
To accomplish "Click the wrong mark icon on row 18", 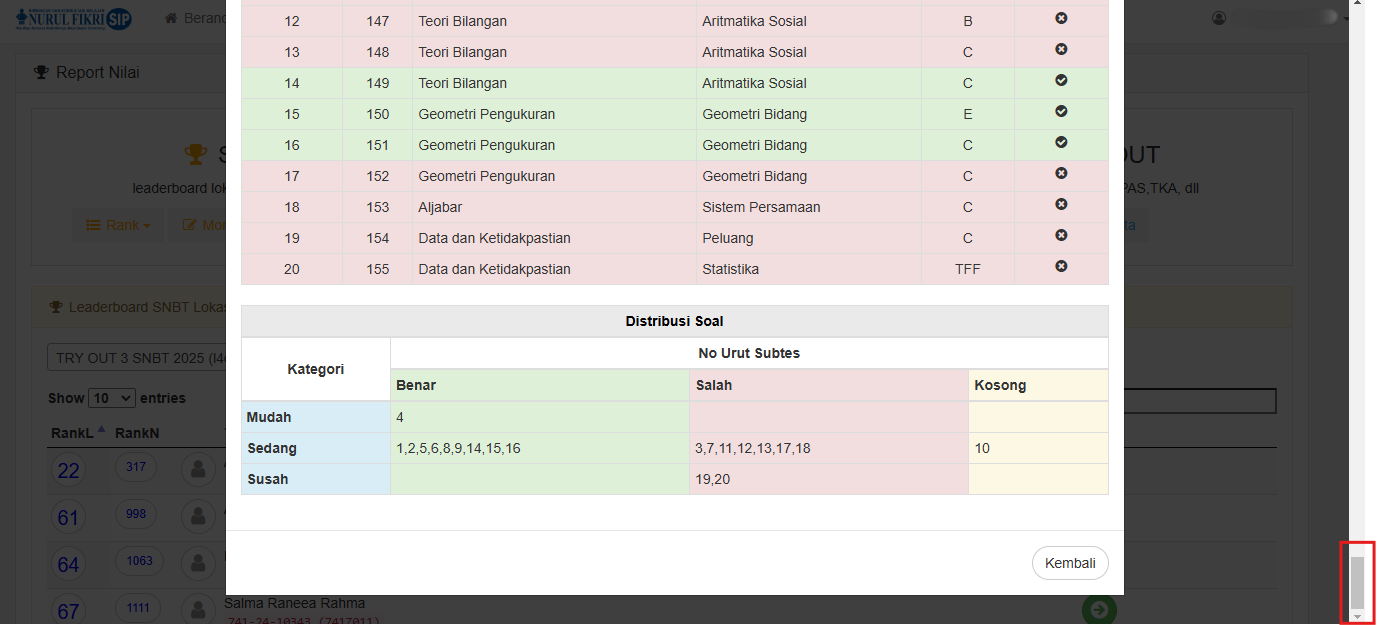I will pos(1061,204).
